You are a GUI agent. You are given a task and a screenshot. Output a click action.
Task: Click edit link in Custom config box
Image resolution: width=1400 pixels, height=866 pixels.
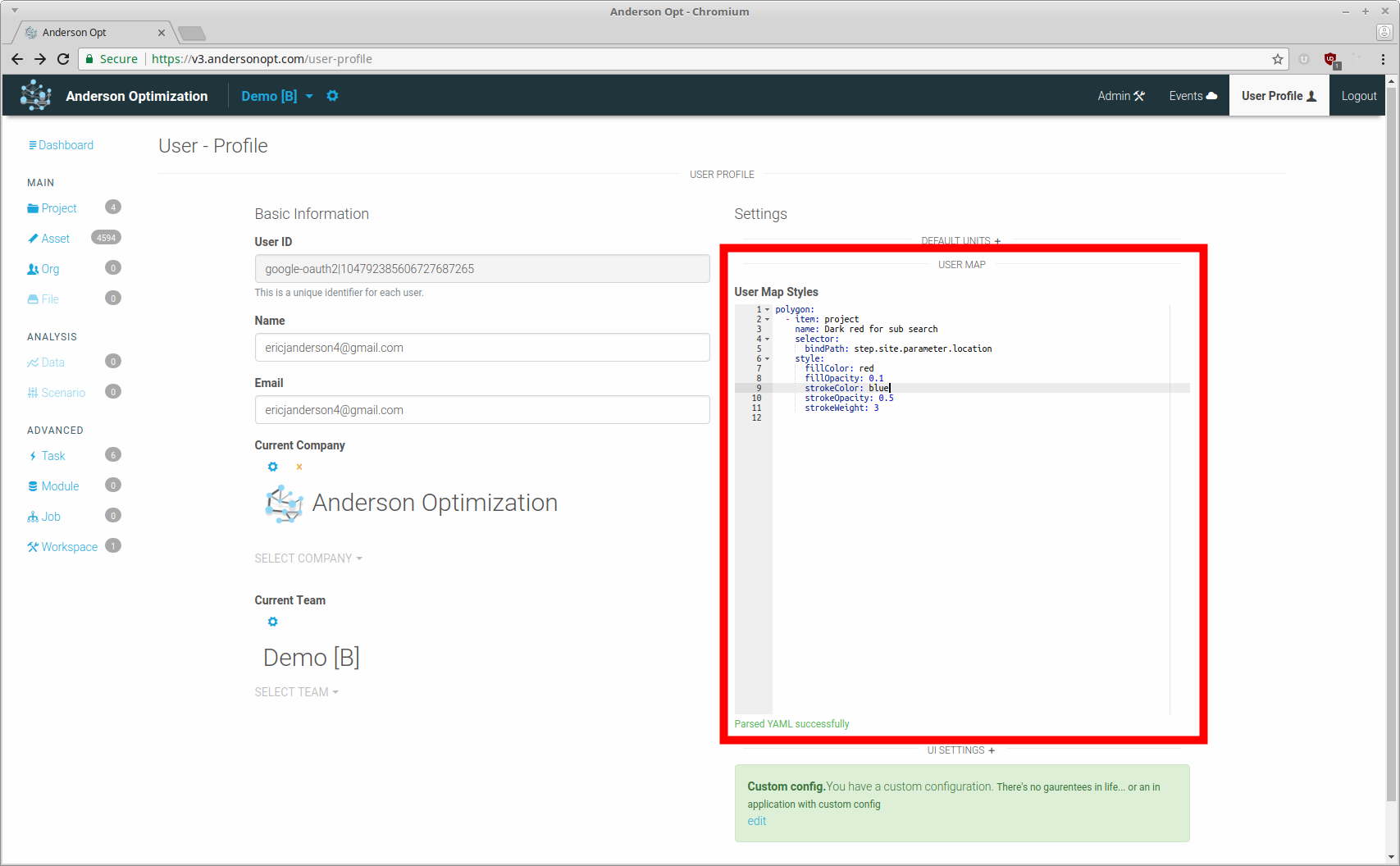click(756, 821)
